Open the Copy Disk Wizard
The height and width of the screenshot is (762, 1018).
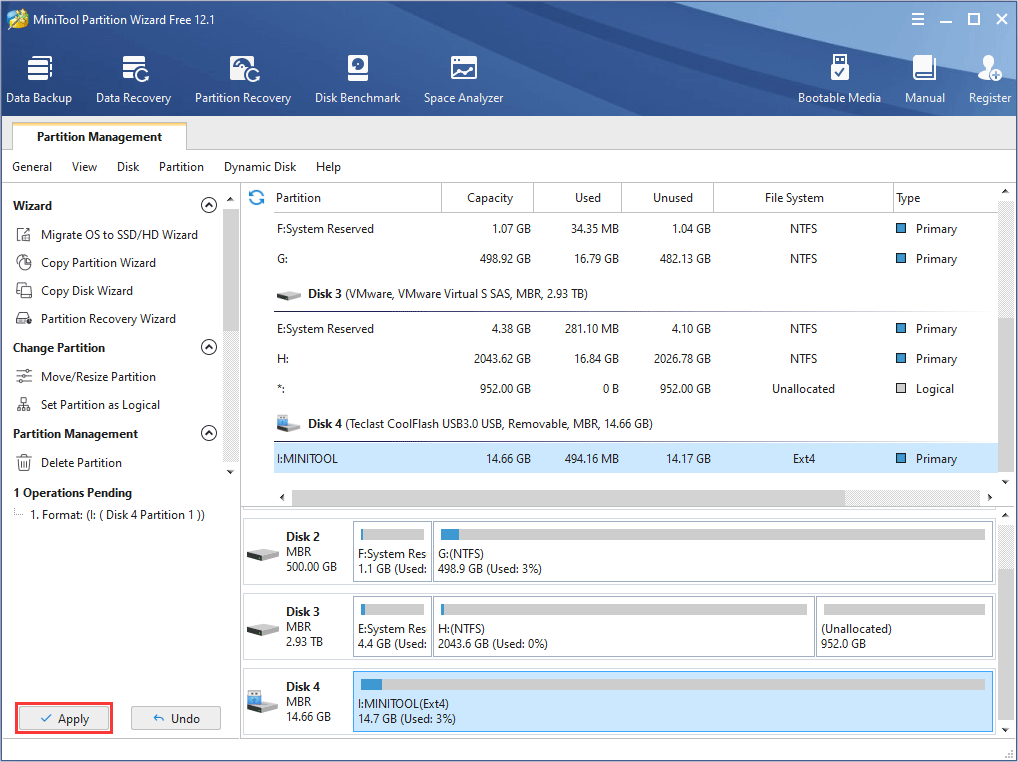point(89,290)
